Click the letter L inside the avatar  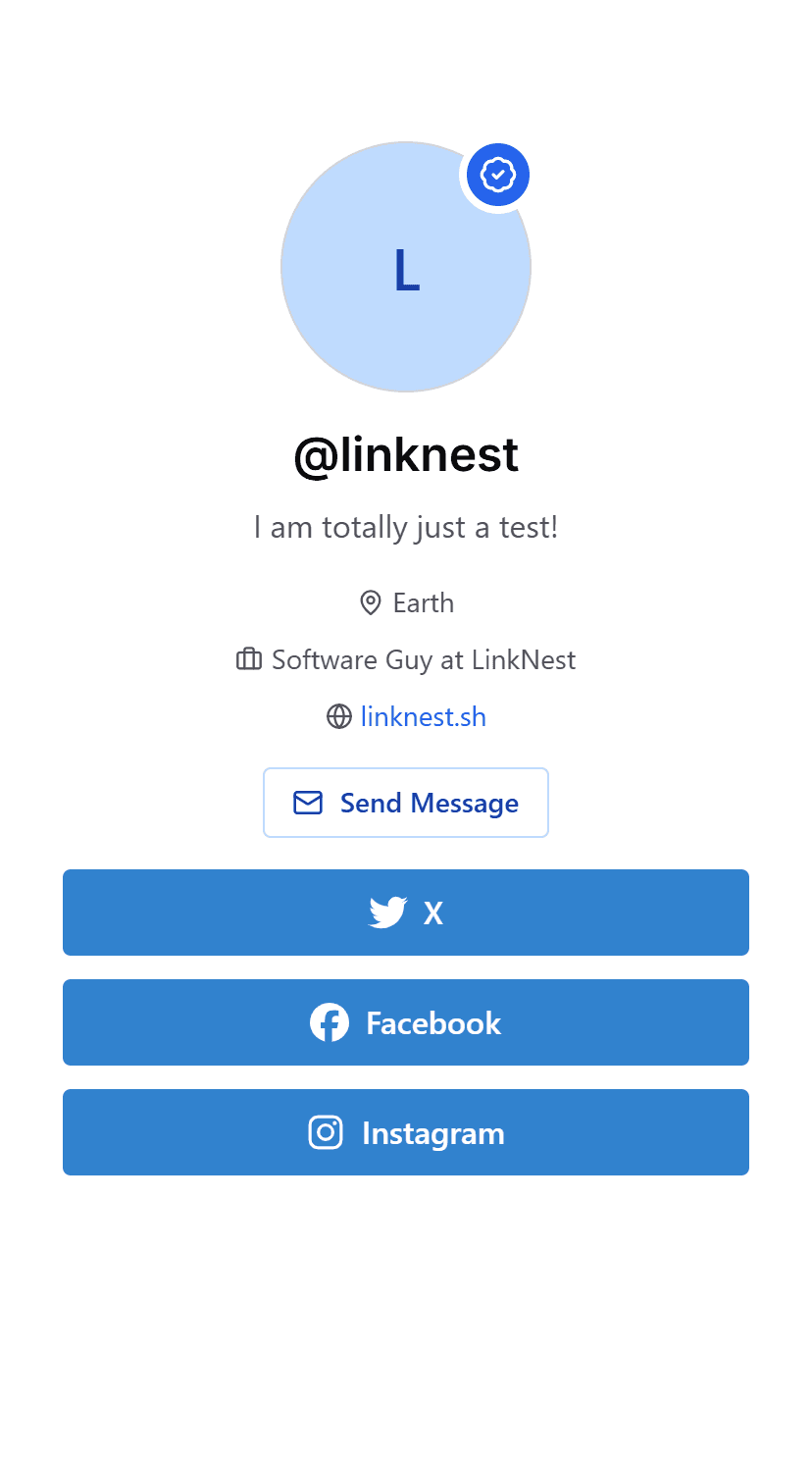click(405, 270)
